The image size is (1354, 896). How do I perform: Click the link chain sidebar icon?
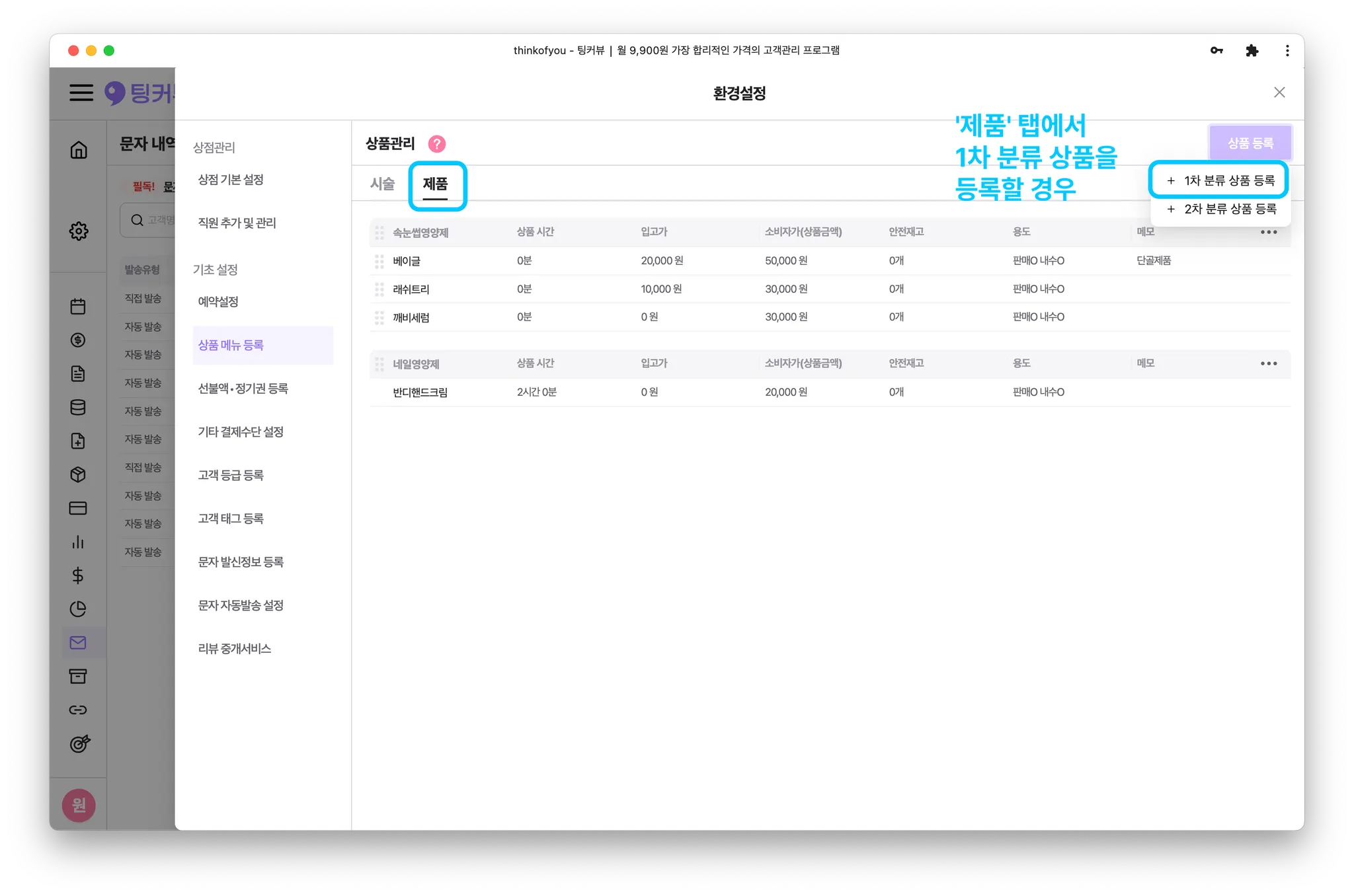(78, 710)
